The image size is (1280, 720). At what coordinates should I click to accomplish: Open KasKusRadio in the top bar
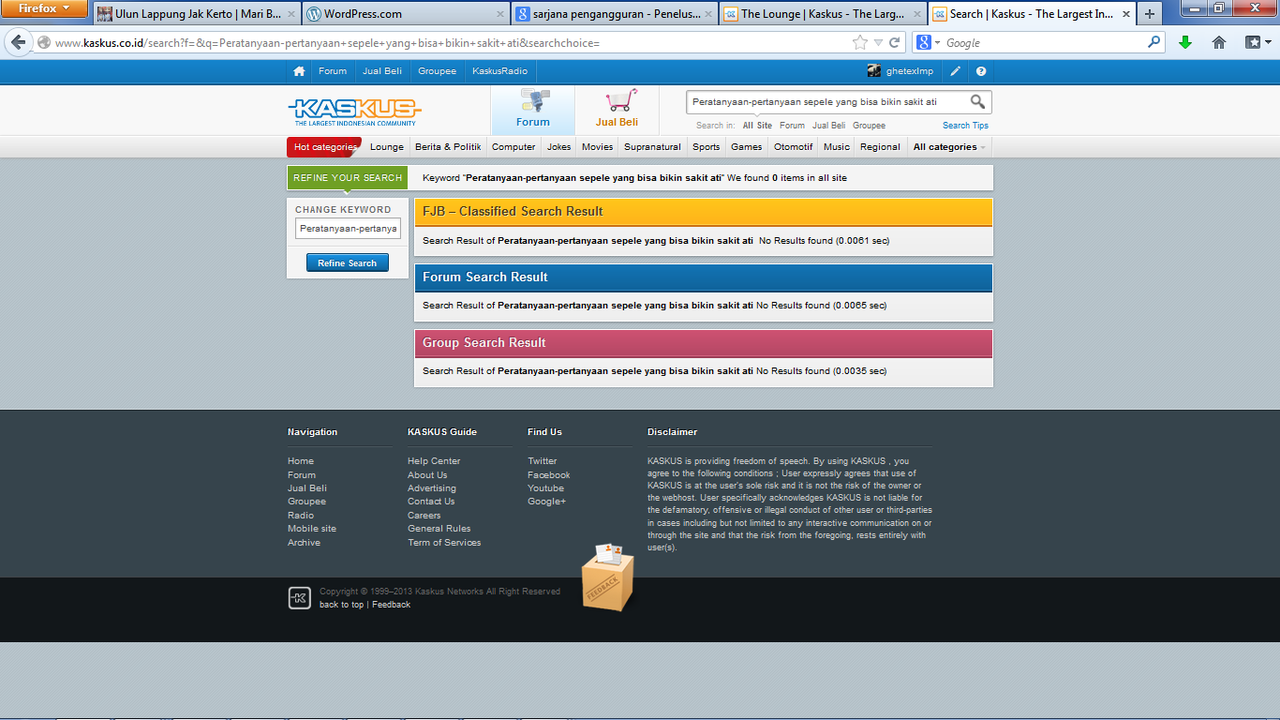coord(500,71)
